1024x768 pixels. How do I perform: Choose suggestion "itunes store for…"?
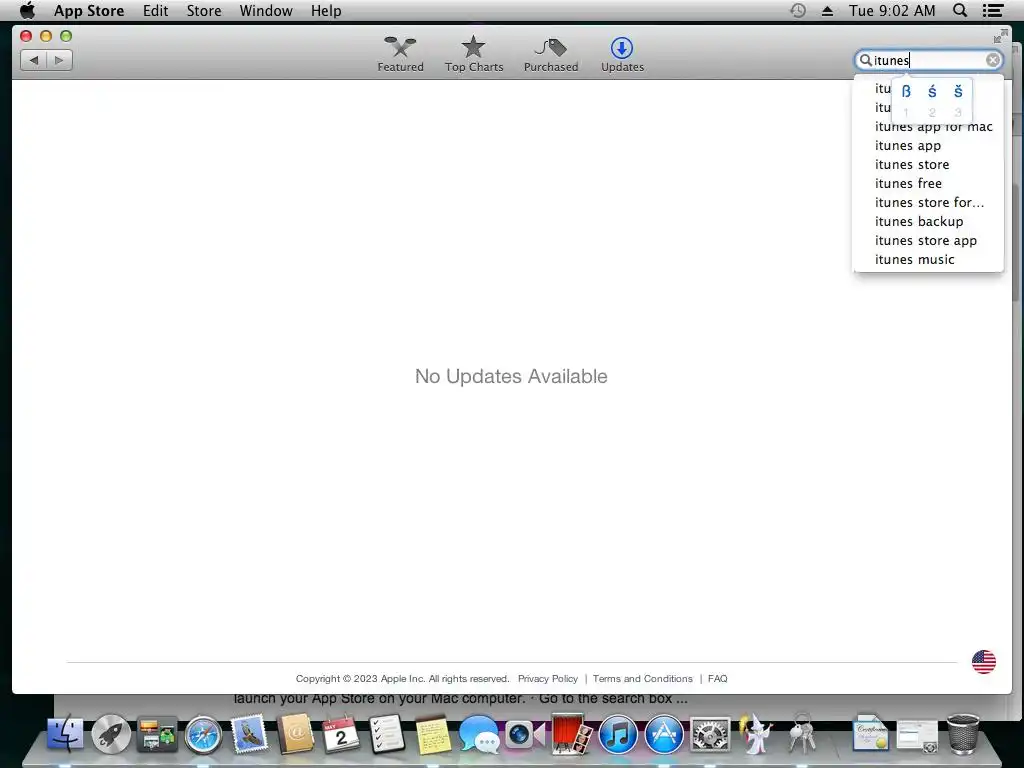pos(928,202)
